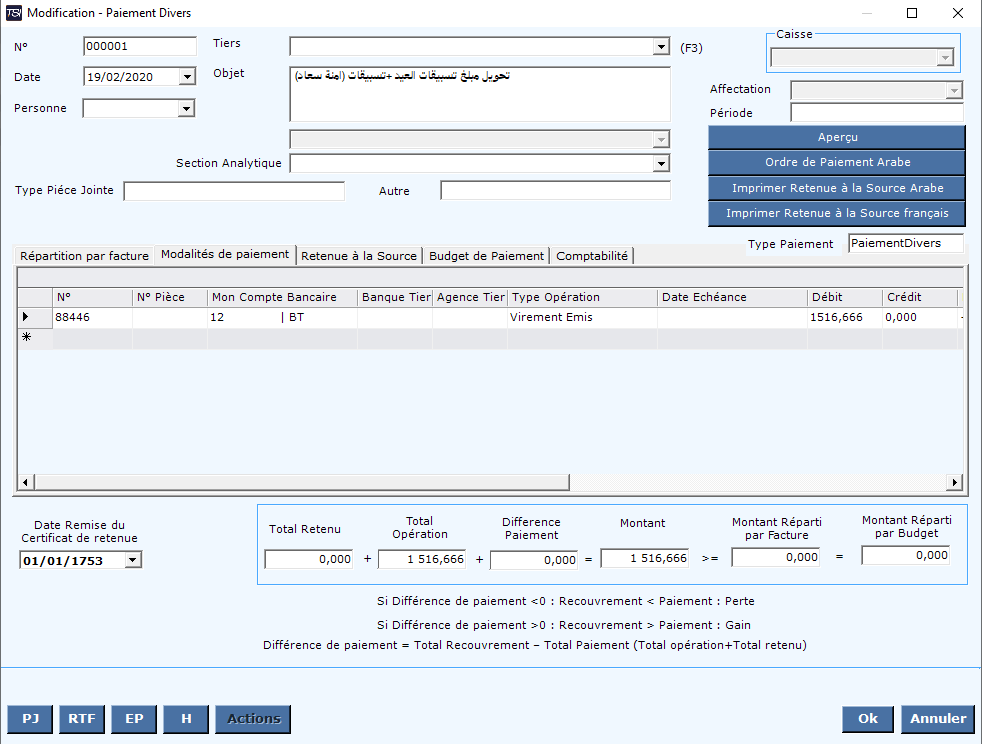
Task: Click the PJ button at bottom left
Action: point(30,718)
